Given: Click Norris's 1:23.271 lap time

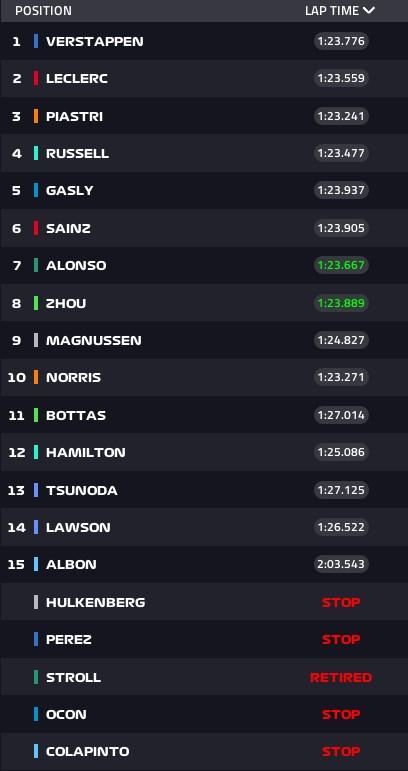Looking at the screenshot, I should (x=341, y=377).
